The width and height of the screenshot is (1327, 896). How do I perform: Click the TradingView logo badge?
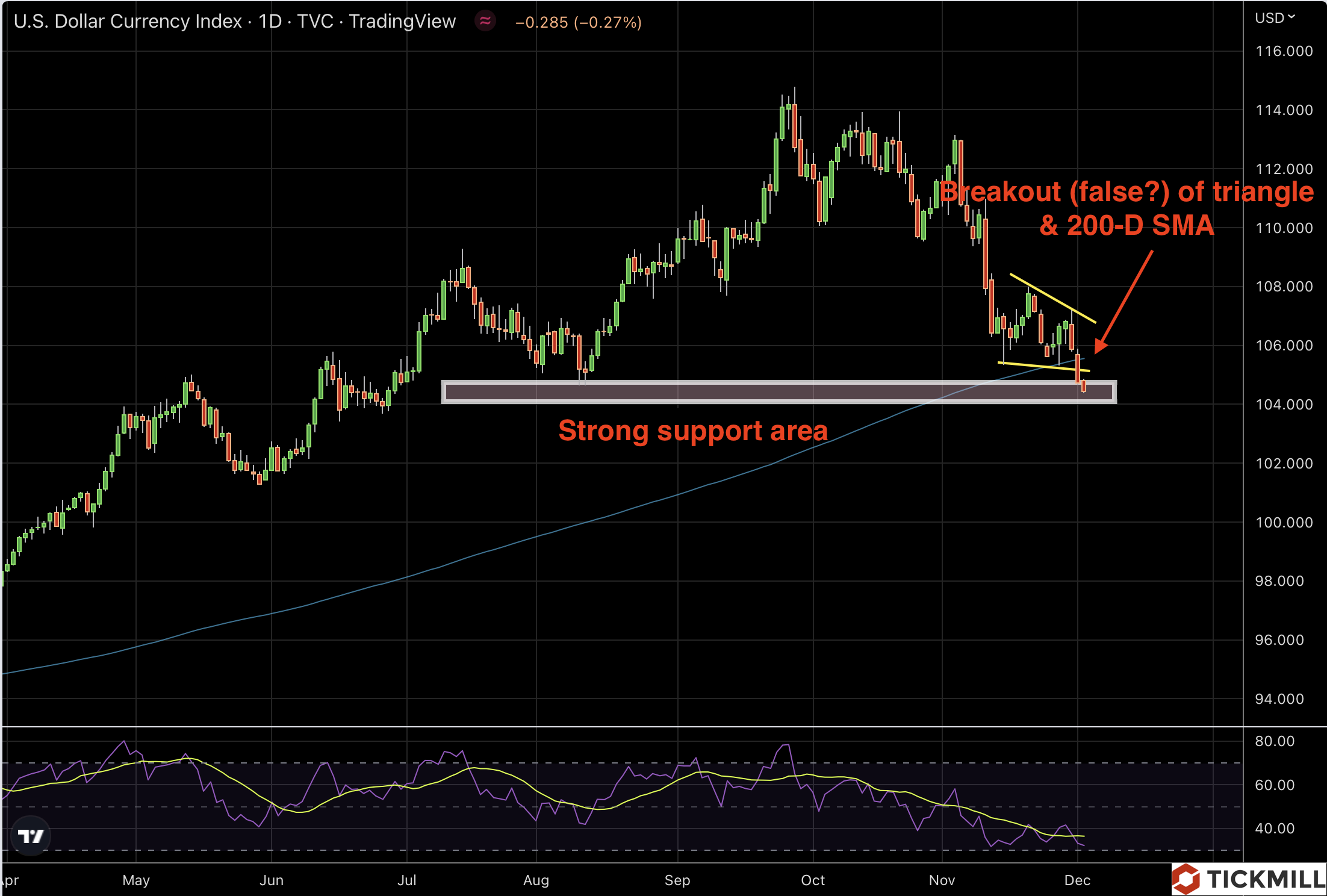(x=31, y=836)
